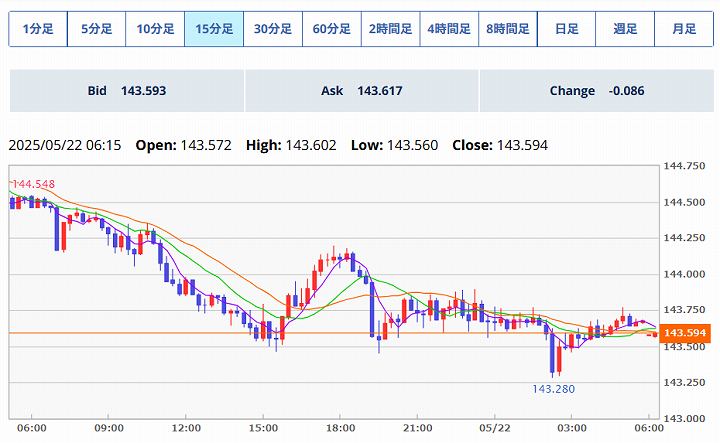Click the Ask 143.617 price cell
The width and height of the screenshot is (720, 443).
(x=361, y=91)
